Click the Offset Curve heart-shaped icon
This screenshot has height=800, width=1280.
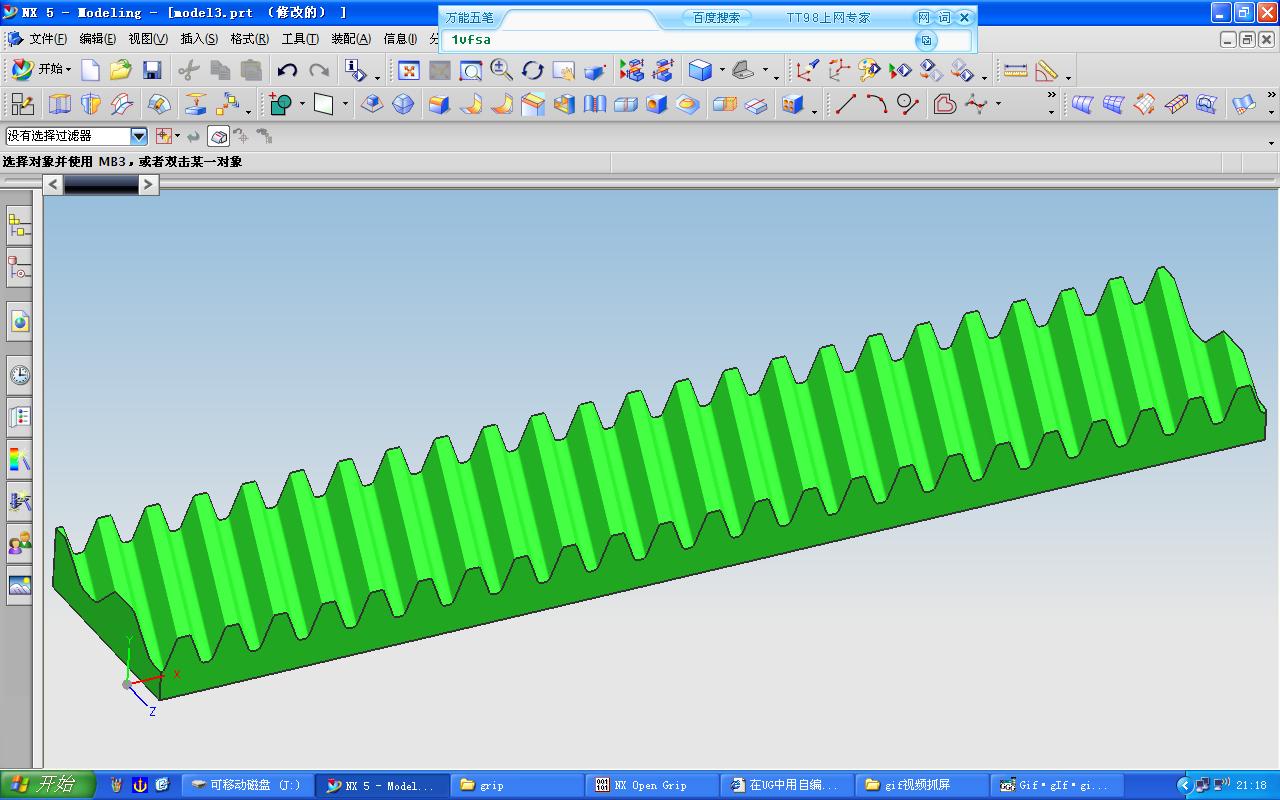(945, 104)
